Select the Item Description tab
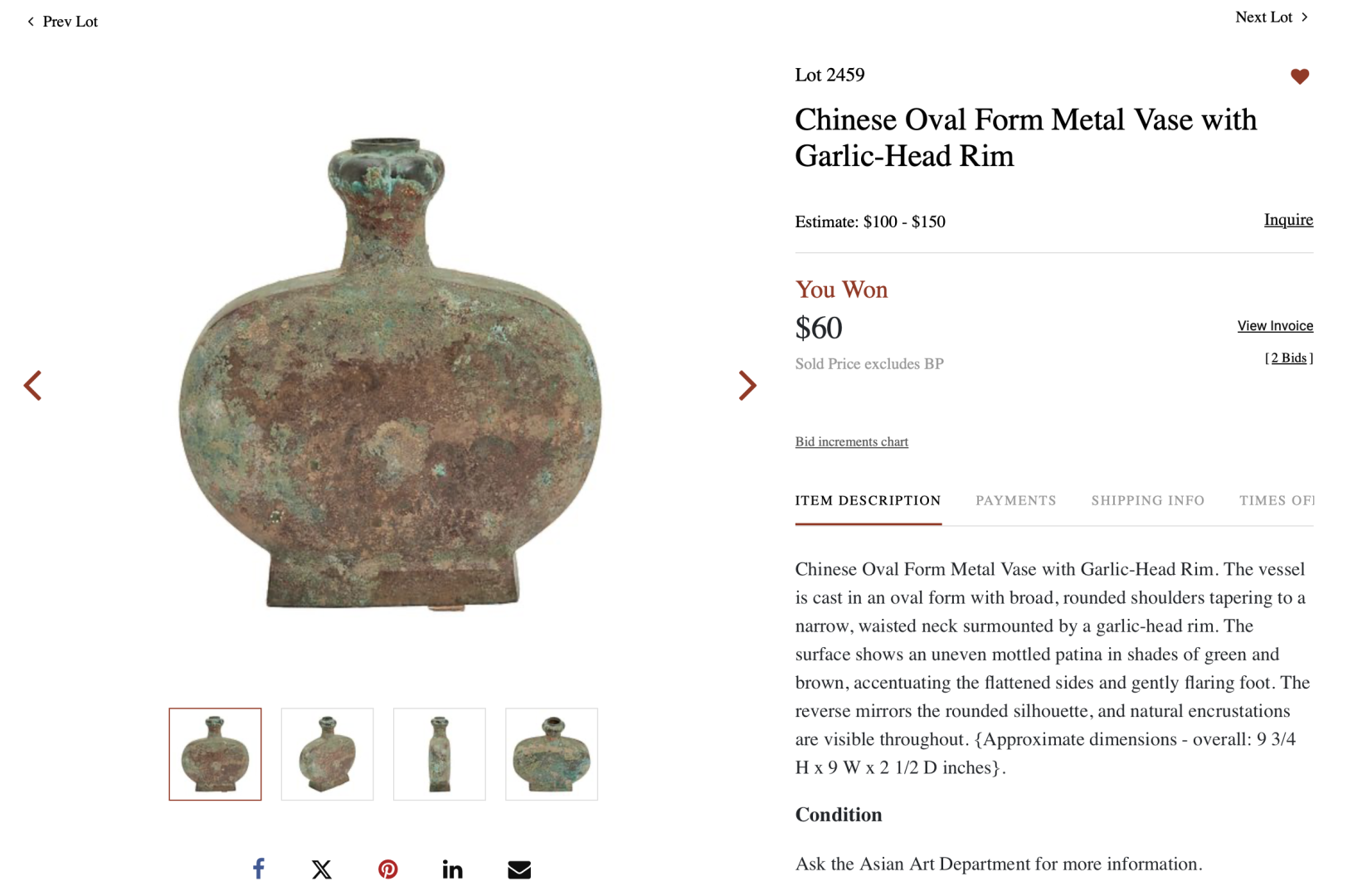 coord(868,500)
